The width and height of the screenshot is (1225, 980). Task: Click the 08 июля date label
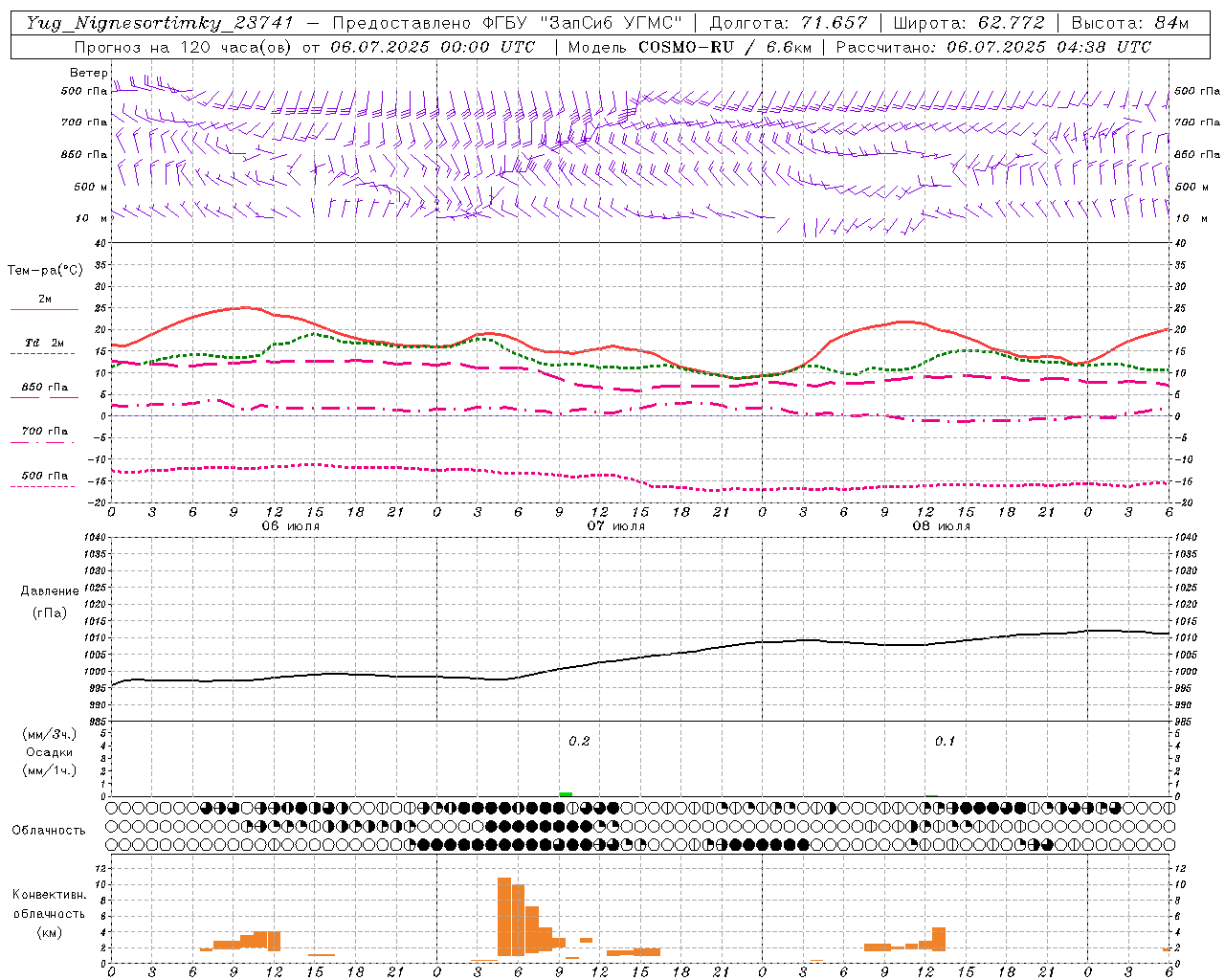point(941,526)
